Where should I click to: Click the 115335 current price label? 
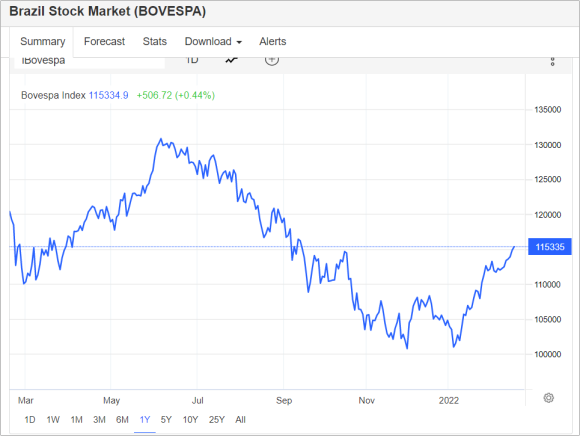[550, 247]
